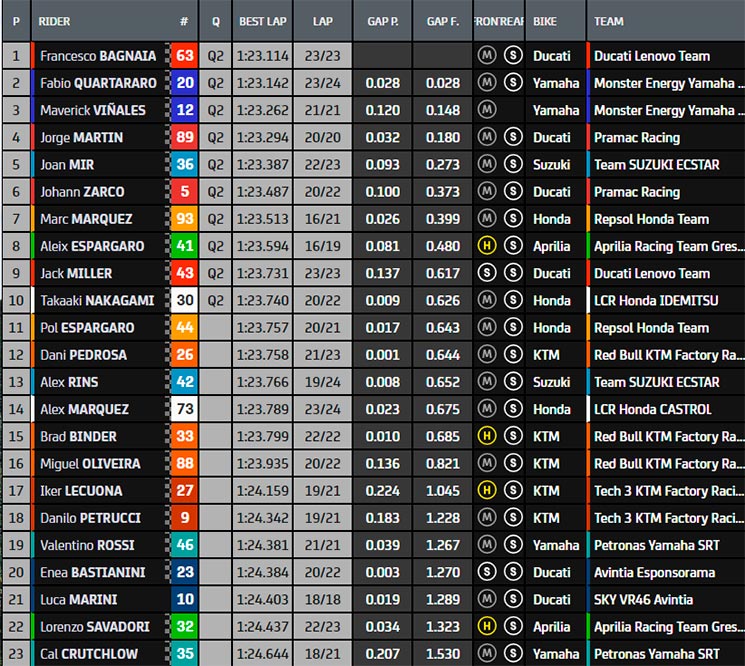
Task: Sort by the BEST LAP column header
Action: point(262,21)
